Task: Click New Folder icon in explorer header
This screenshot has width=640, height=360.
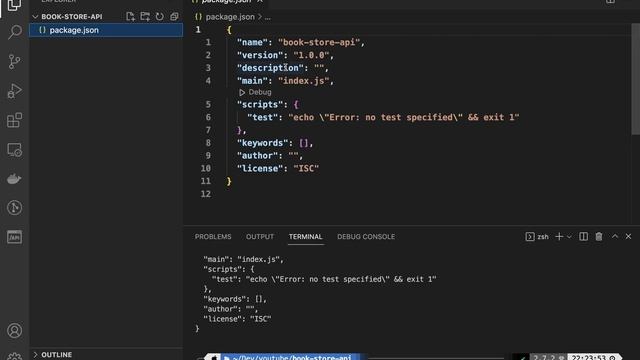Action: tap(145, 16)
